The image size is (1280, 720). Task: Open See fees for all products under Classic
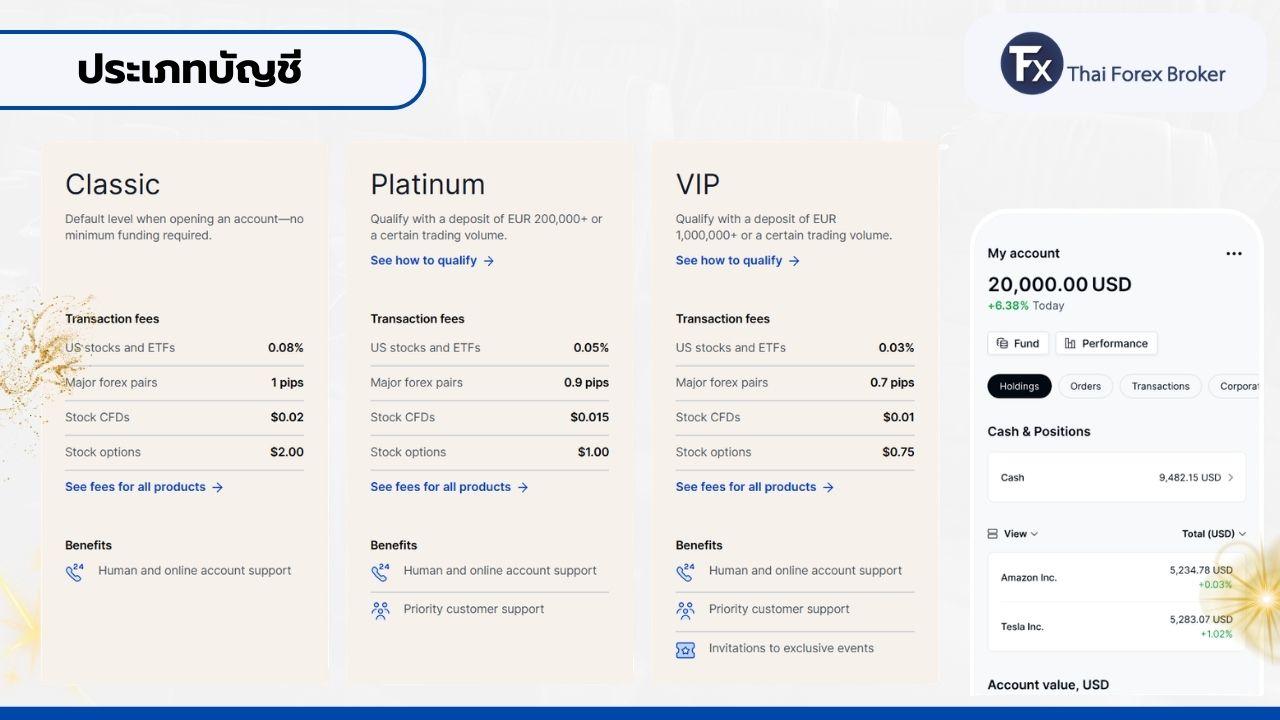pyautogui.click(x=143, y=487)
